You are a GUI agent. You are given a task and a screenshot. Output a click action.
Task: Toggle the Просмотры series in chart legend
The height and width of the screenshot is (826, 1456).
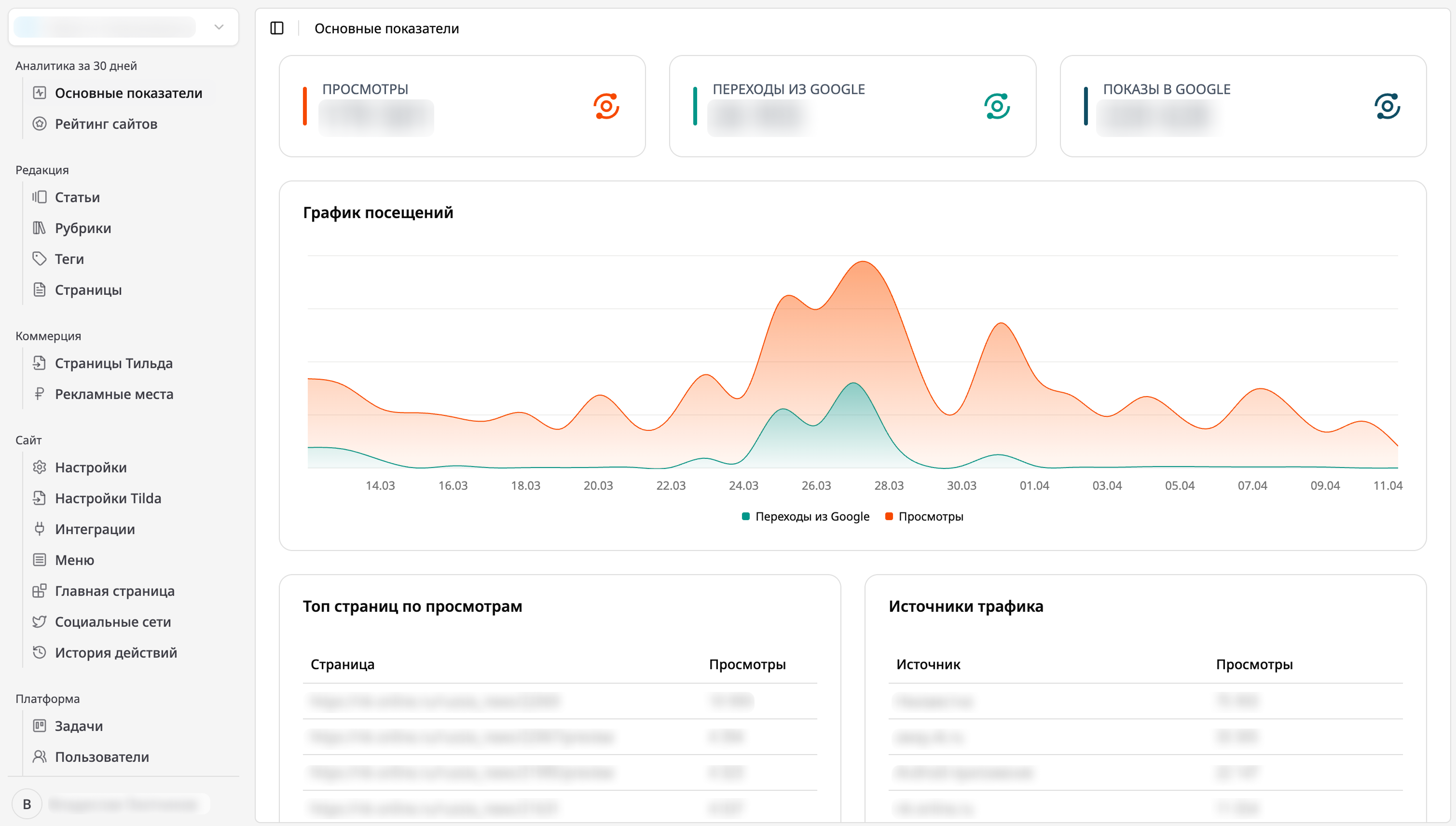pyautogui.click(x=923, y=516)
